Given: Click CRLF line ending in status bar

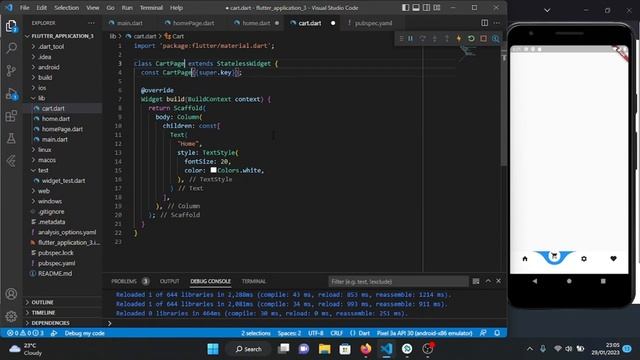Looking at the screenshot, I should click(x=336, y=333).
